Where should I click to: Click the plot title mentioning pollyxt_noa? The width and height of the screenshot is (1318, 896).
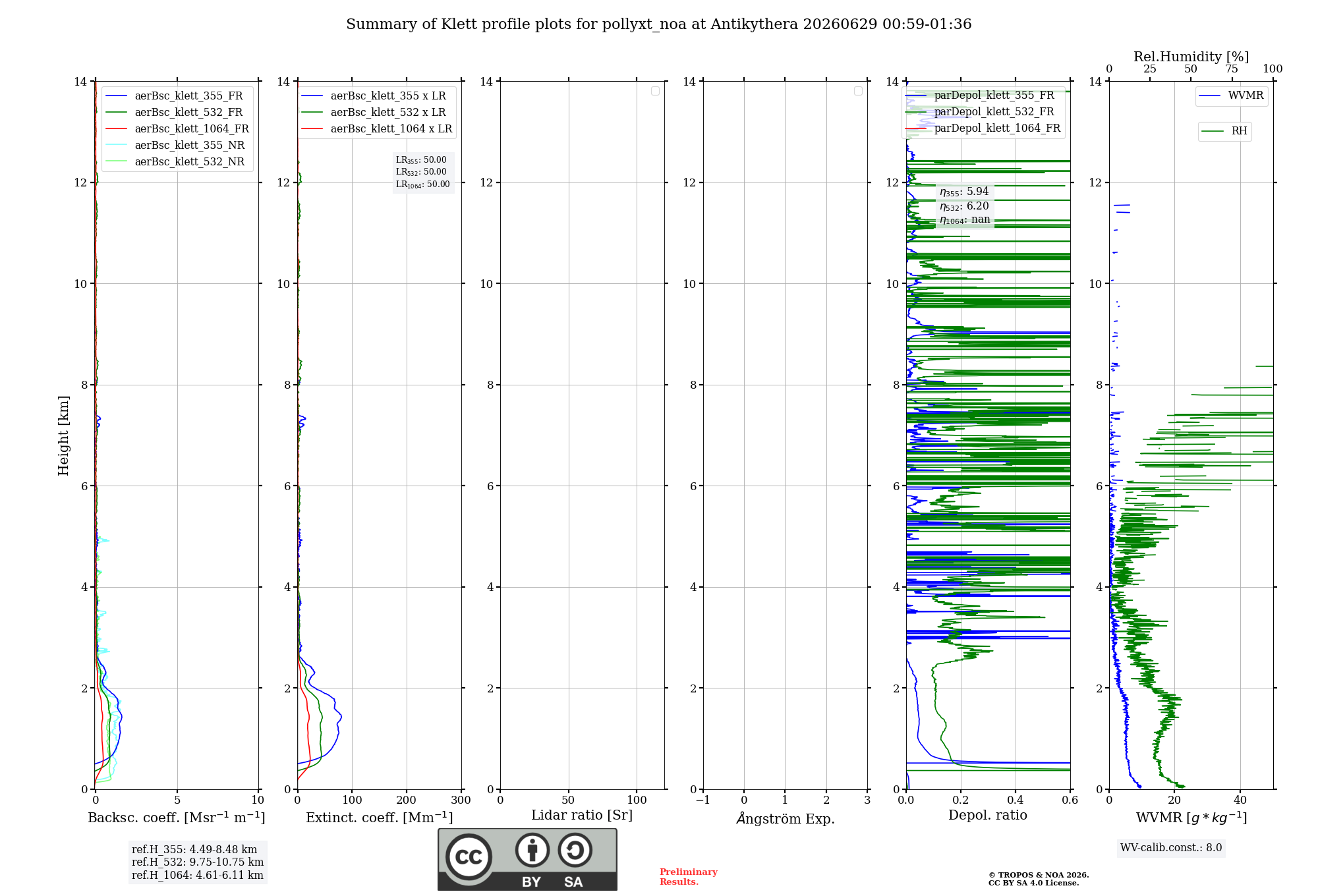coord(659,24)
